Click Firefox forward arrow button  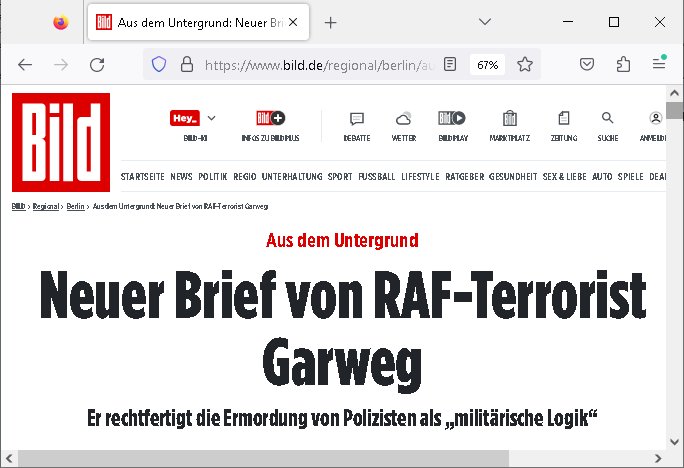pos(61,65)
